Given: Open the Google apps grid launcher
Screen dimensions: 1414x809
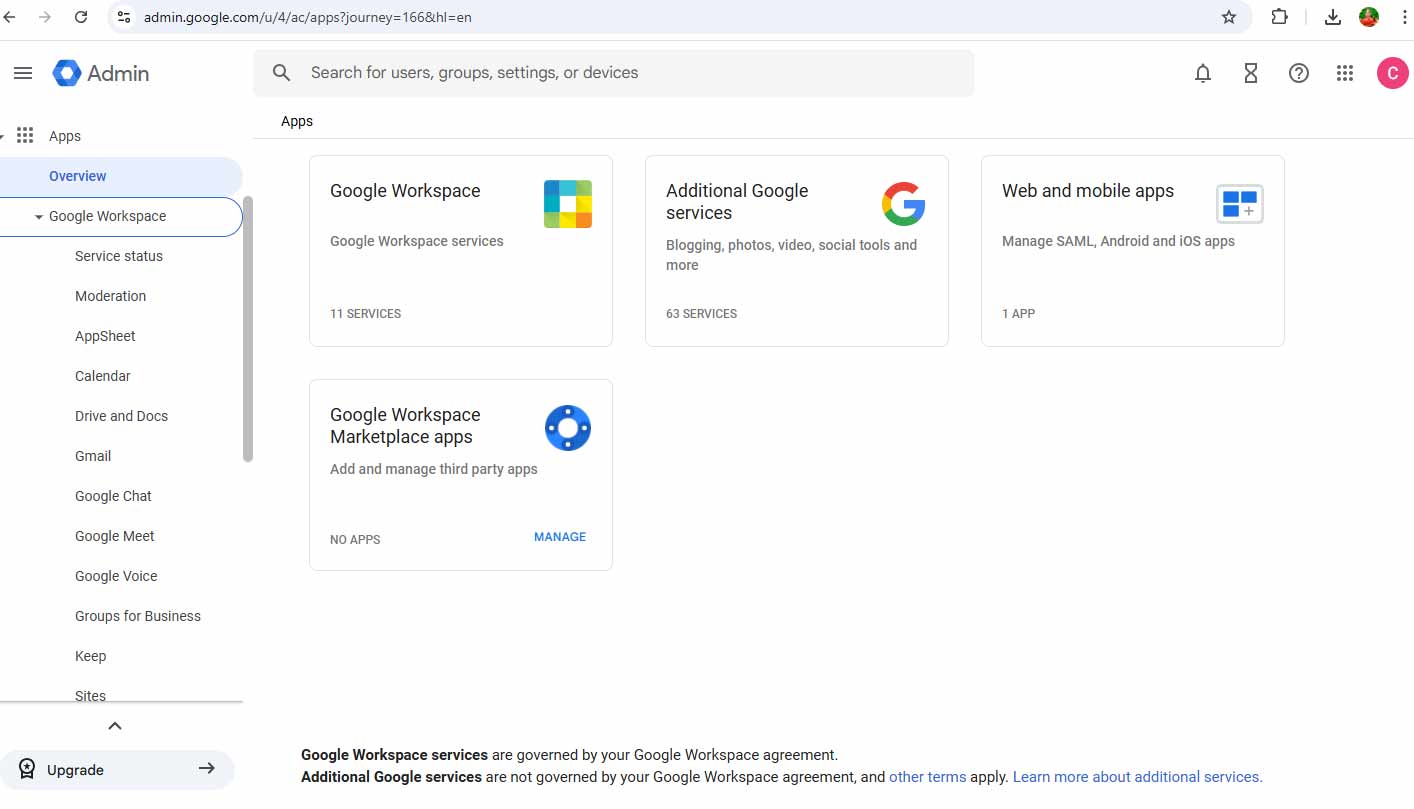Looking at the screenshot, I should 1345,72.
